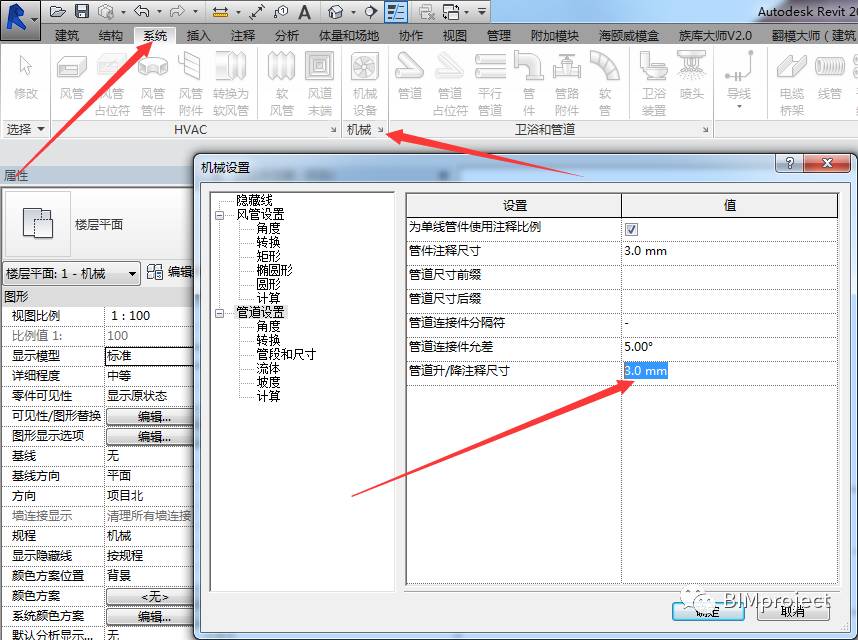Switch to the 结构 ribbon tab
Viewport: 858px width, 640px height.
111,36
